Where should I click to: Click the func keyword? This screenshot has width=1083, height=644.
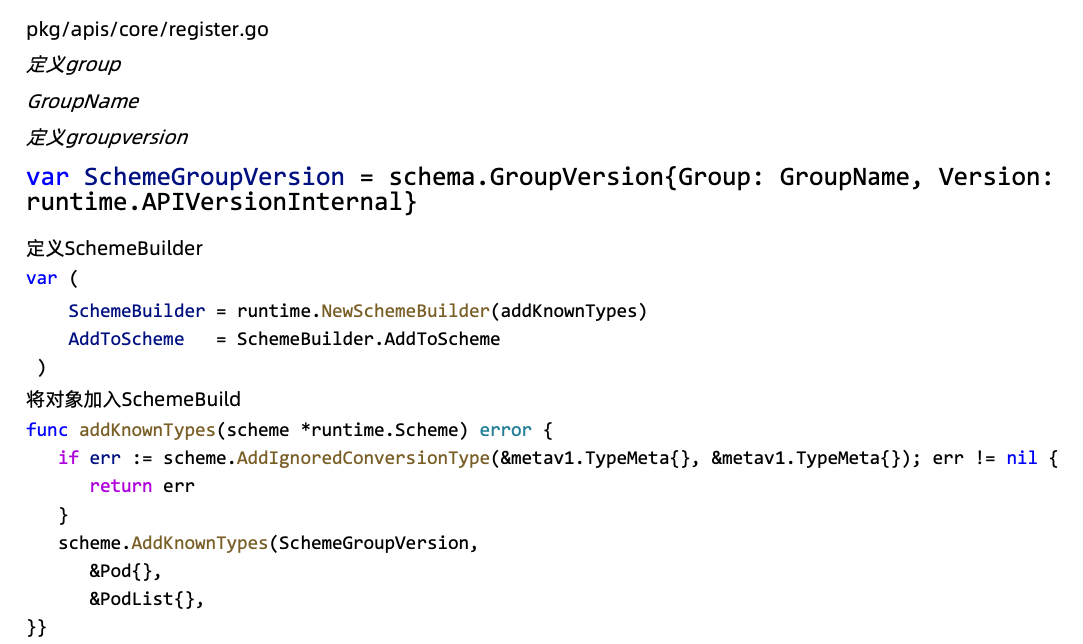tap(47, 430)
